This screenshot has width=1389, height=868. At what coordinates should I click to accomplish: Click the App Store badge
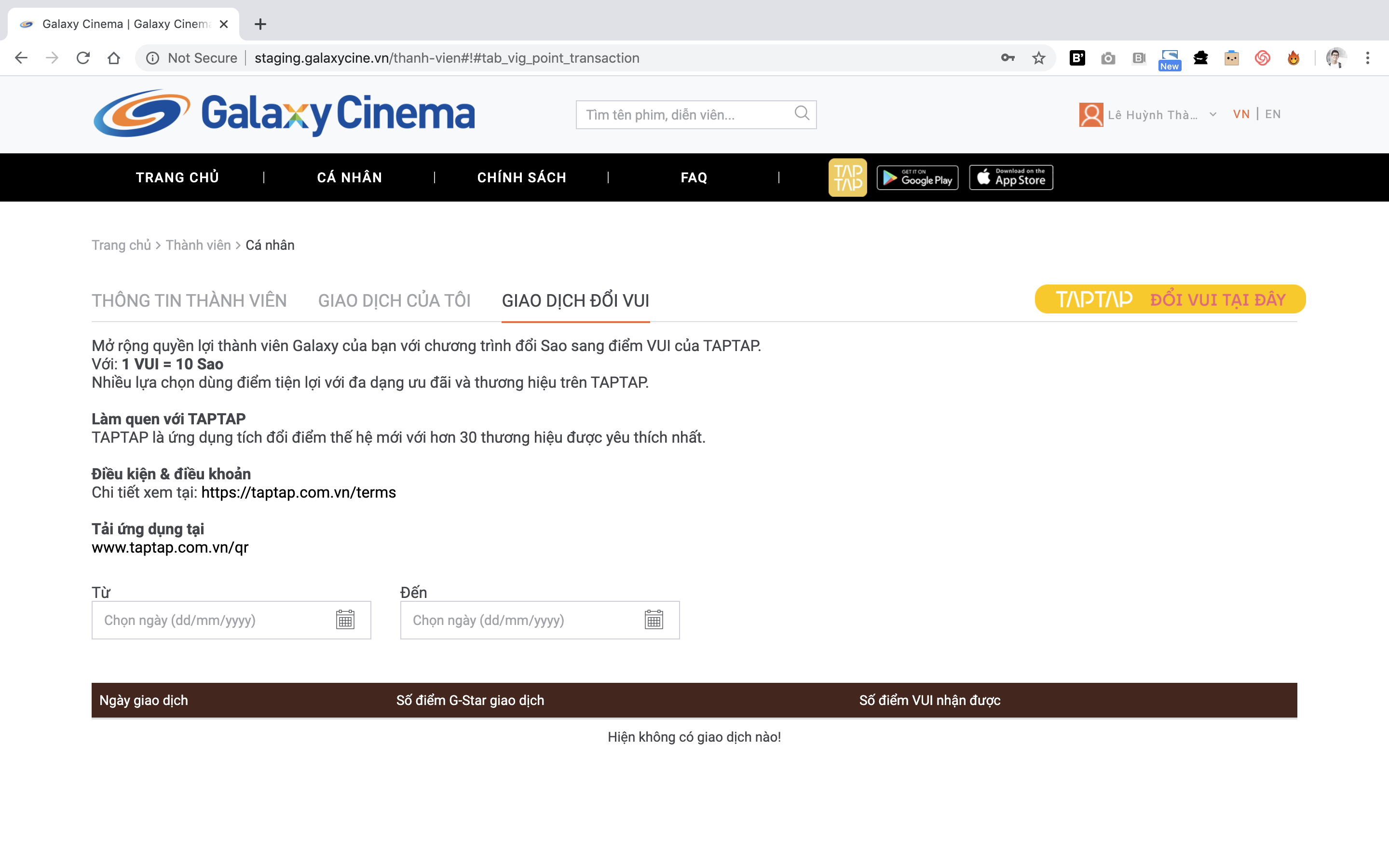pos(1011,177)
